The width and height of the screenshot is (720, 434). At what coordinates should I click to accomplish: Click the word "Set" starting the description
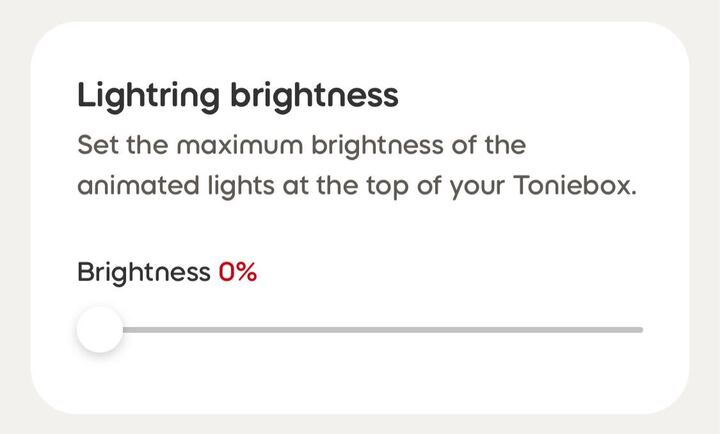point(94,146)
